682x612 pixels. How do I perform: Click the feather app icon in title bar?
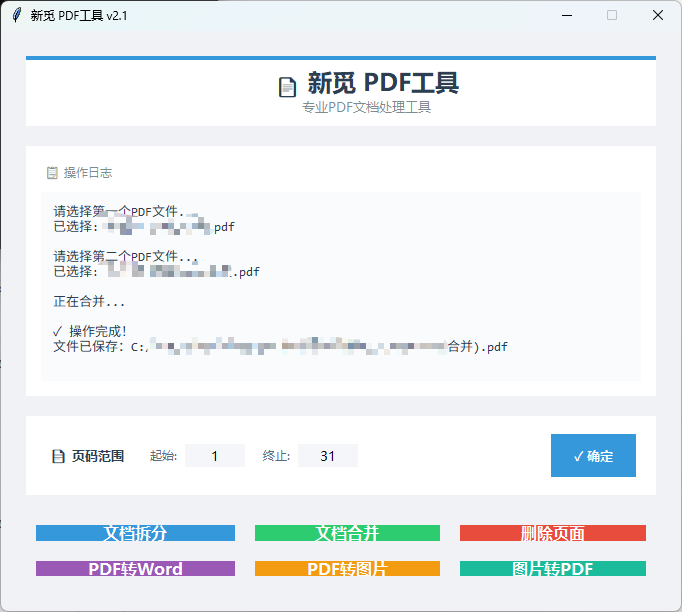pyautogui.click(x=17, y=15)
